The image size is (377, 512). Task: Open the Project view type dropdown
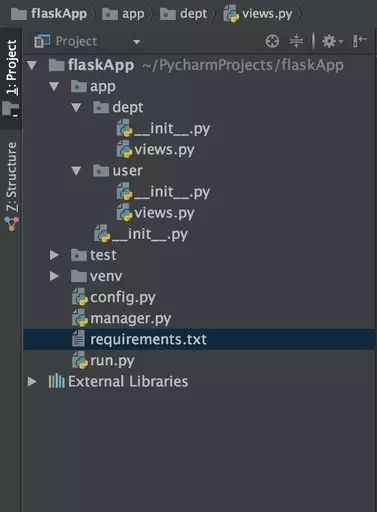point(136,42)
